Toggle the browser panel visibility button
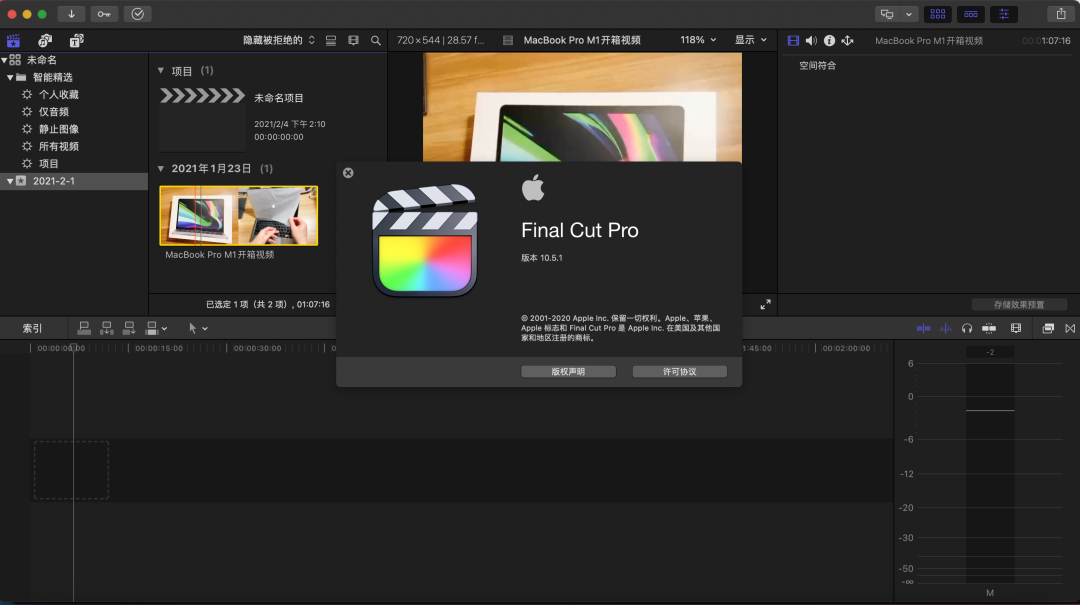This screenshot has height=605, width=1080. tap(937, 14)
